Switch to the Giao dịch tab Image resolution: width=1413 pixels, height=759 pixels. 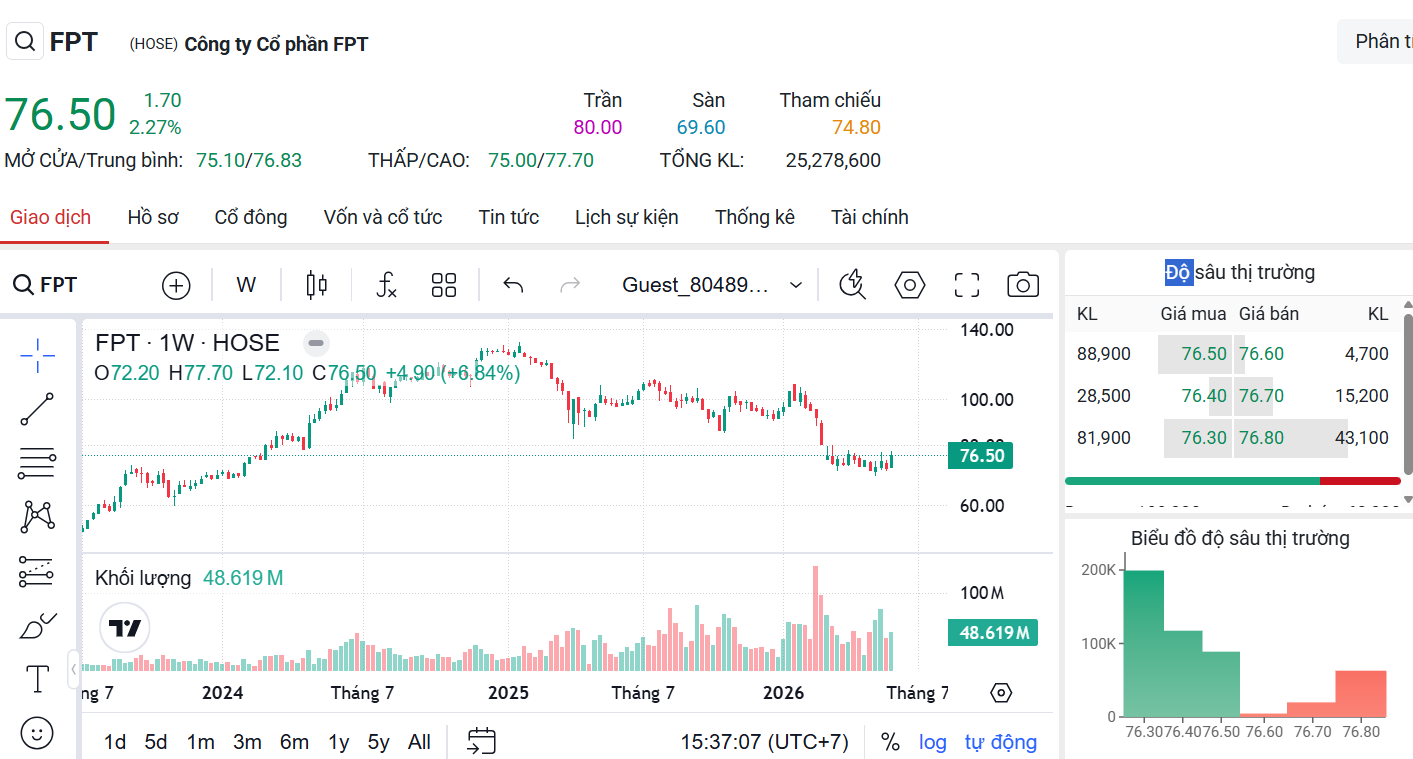click(51, 217)
